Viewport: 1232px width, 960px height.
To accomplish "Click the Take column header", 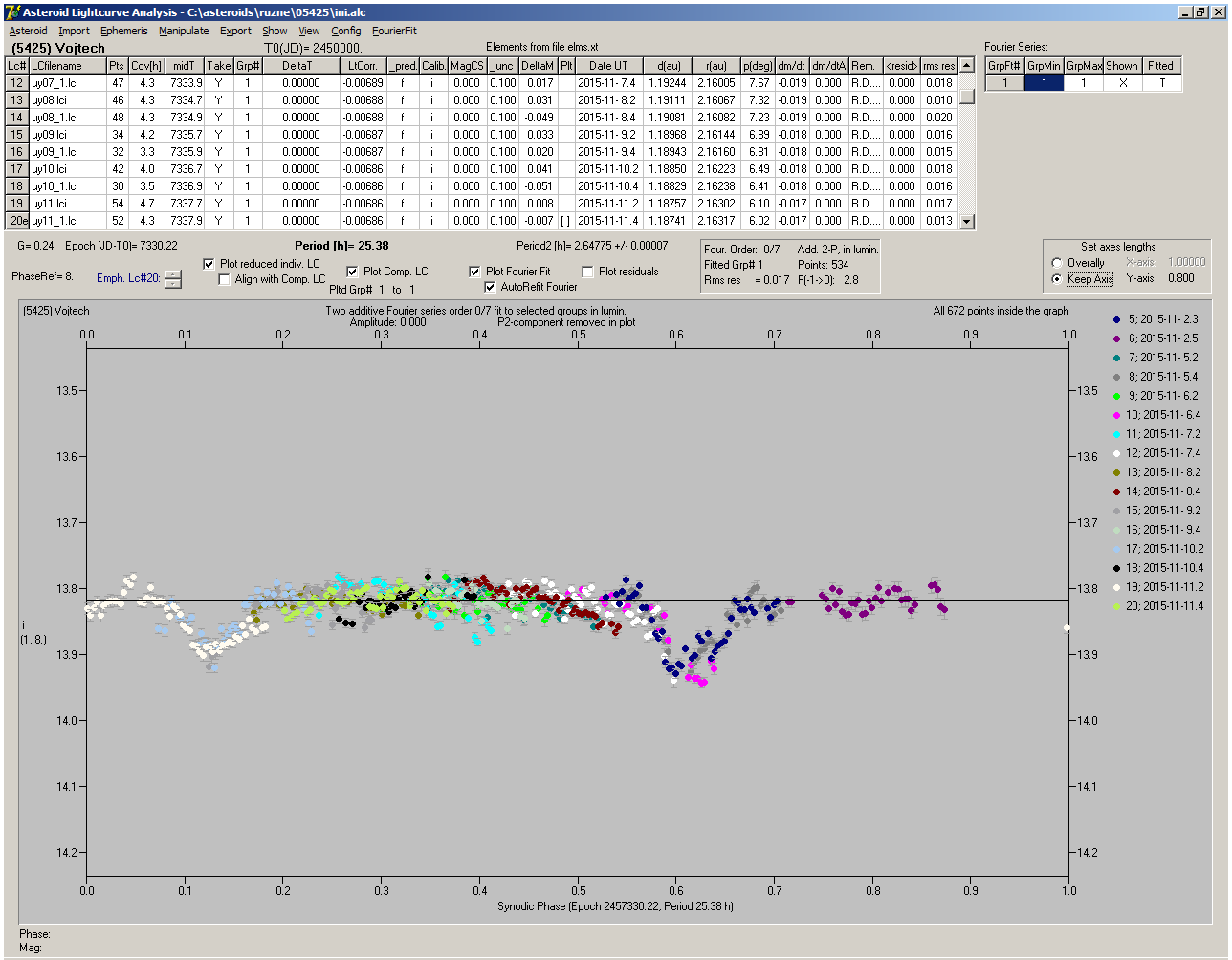I will (x=218, y=66).
